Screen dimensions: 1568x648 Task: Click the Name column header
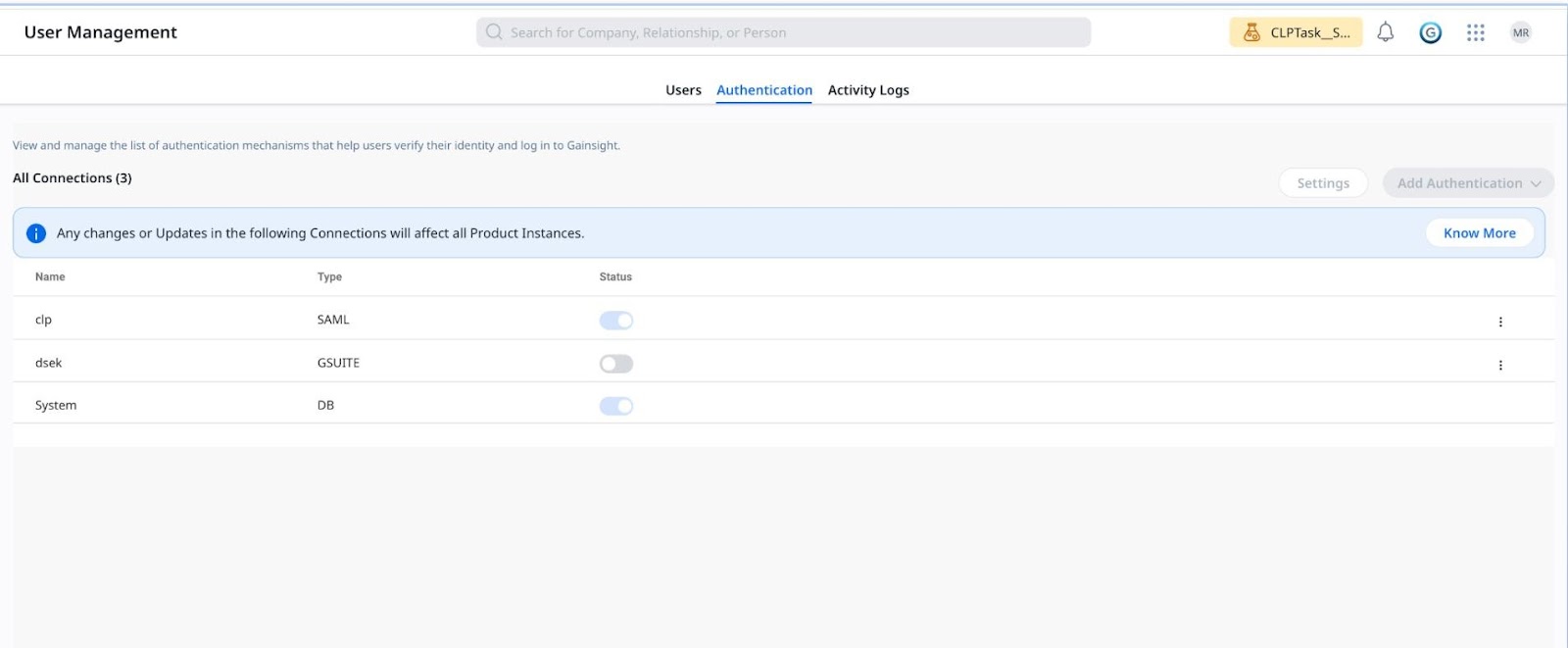coord(50,277)
